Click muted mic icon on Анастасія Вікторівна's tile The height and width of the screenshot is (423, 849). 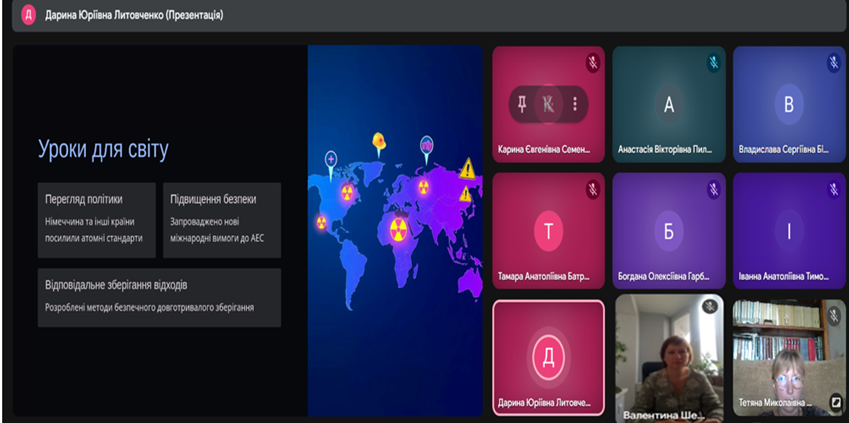coord(713,62)
